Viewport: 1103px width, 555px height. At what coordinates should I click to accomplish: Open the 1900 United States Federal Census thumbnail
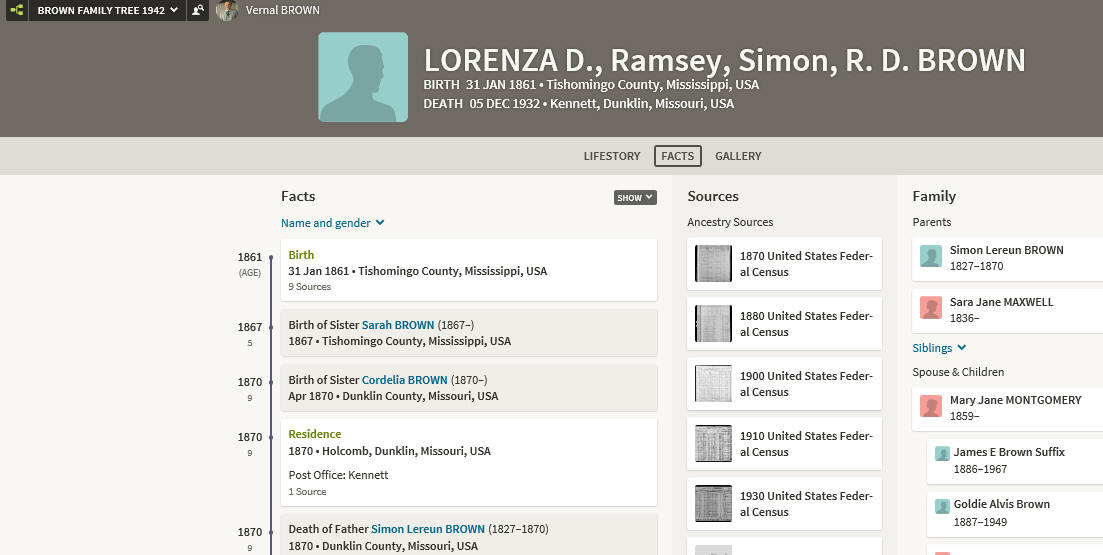pyautogui.click(x=713, y=383)
